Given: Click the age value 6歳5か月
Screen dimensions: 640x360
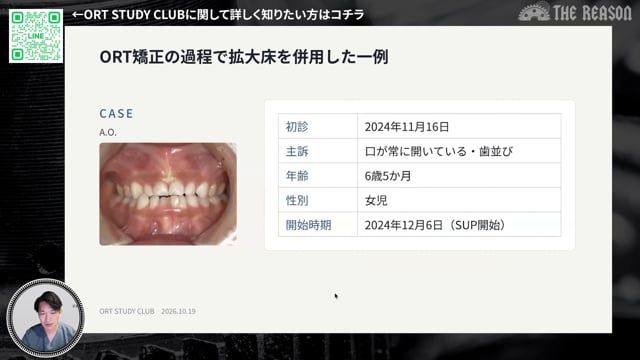Looking at the screenshot, I should pyautogui.click(x=388, y=176).
